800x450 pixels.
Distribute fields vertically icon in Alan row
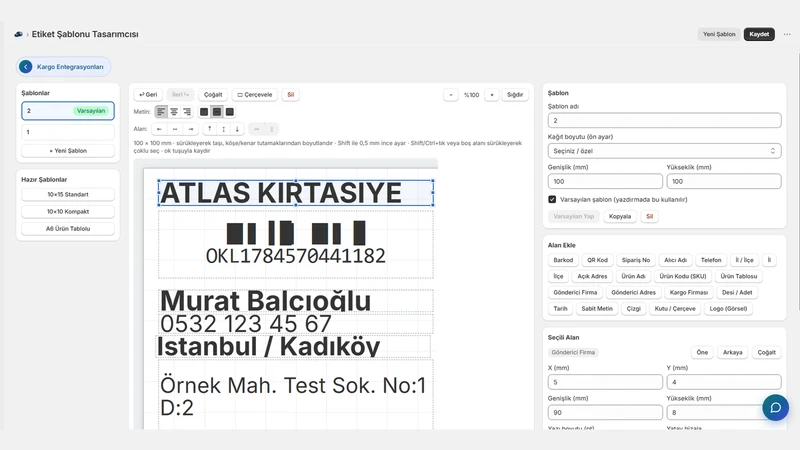(x=271, y=129)
